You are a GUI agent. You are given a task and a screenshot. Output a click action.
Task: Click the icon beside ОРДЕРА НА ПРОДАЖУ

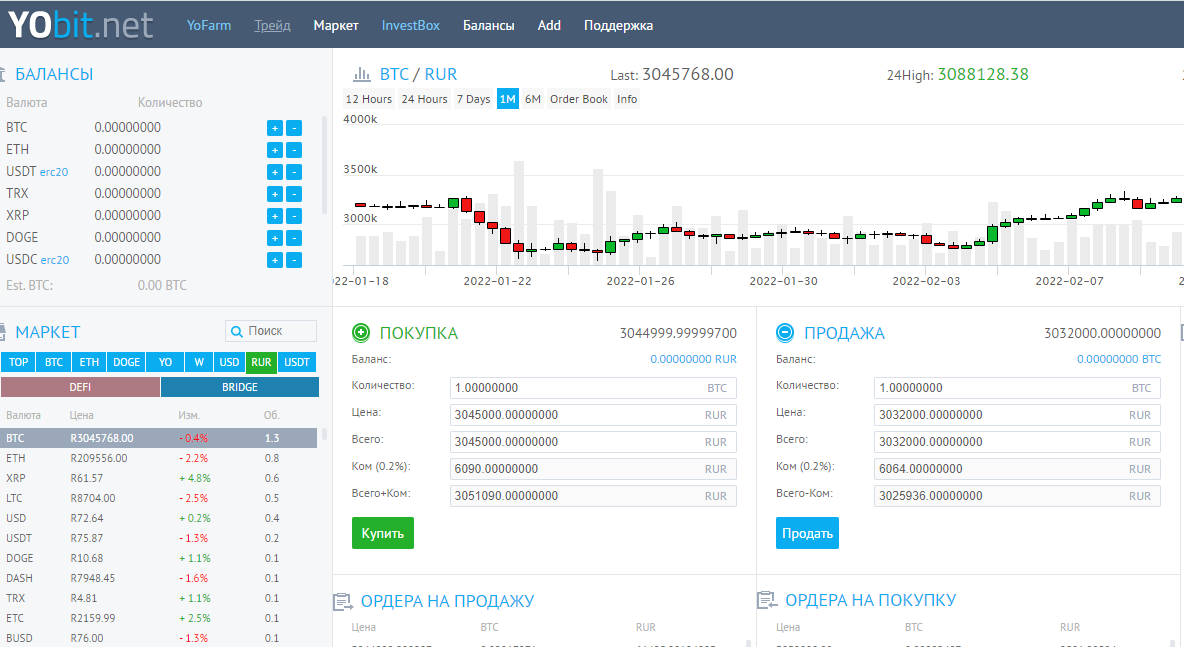343,601
